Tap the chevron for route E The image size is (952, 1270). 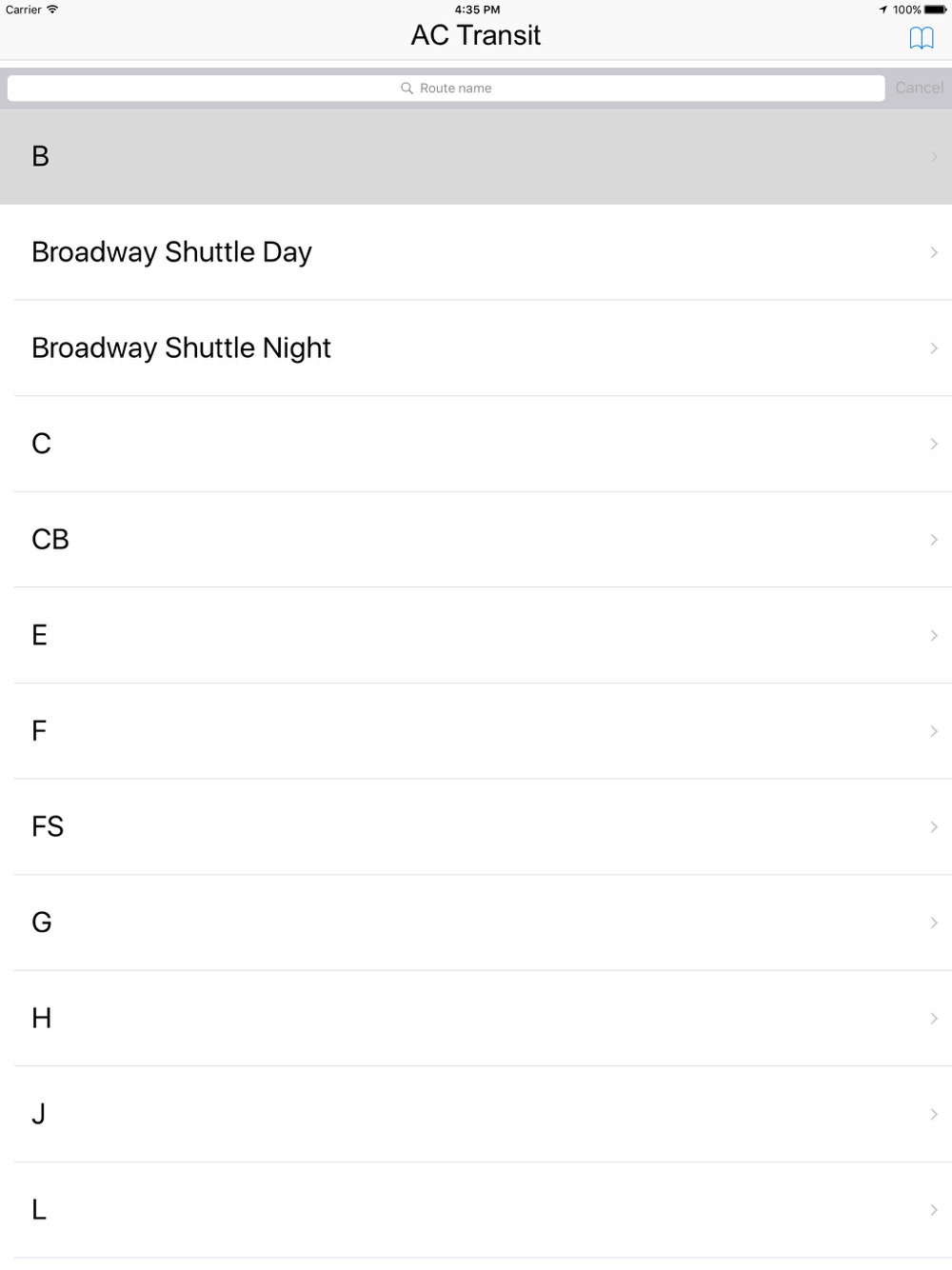pyautogui.click(x=934, y=635)
